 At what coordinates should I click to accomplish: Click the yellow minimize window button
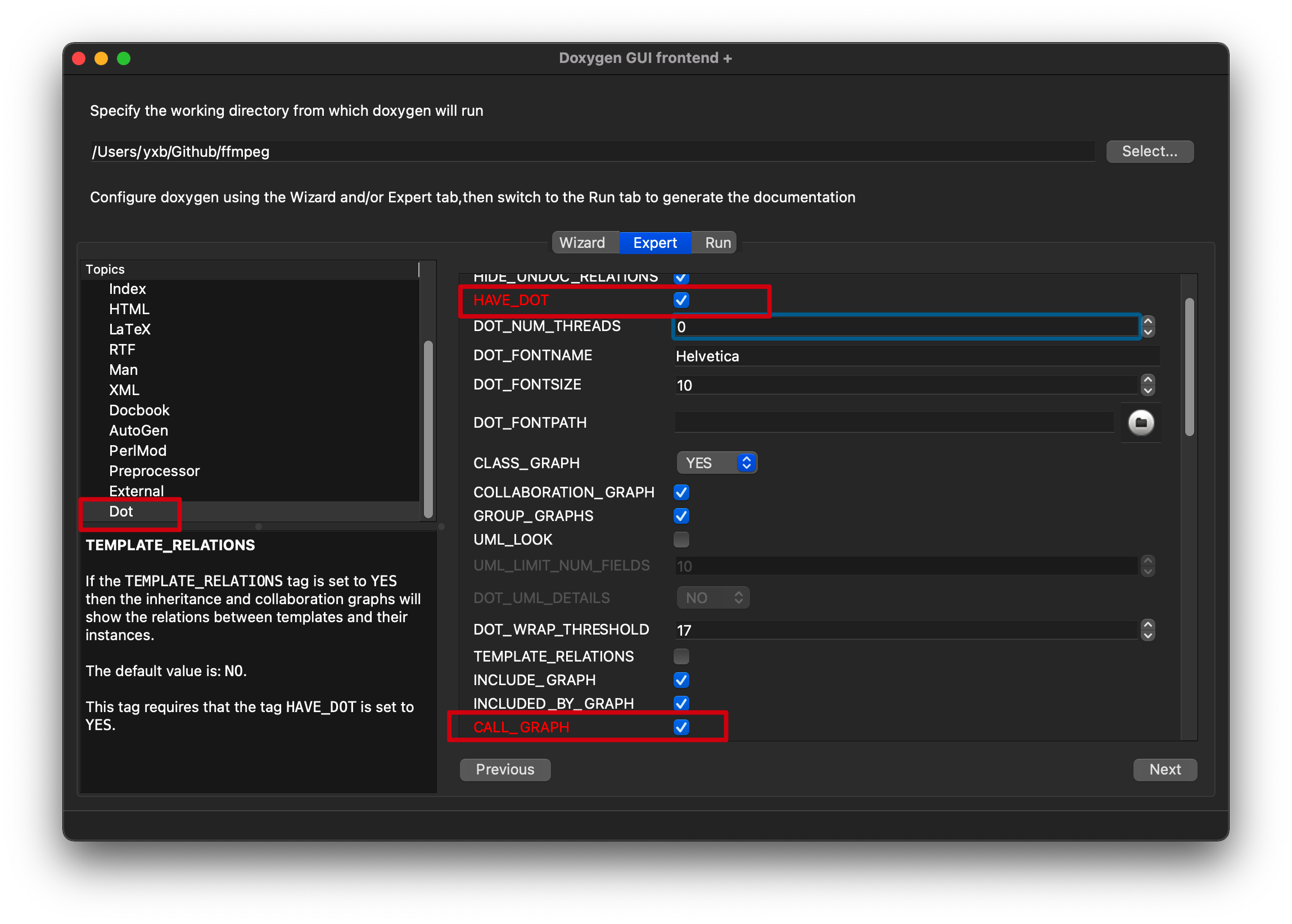pos(101,58)
